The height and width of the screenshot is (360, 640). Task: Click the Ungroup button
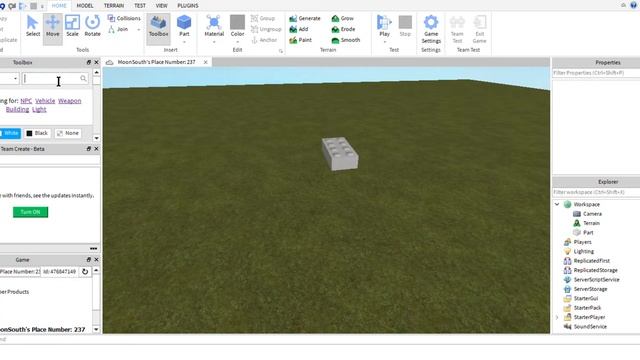pyautogui.click(x=266, y=29)
